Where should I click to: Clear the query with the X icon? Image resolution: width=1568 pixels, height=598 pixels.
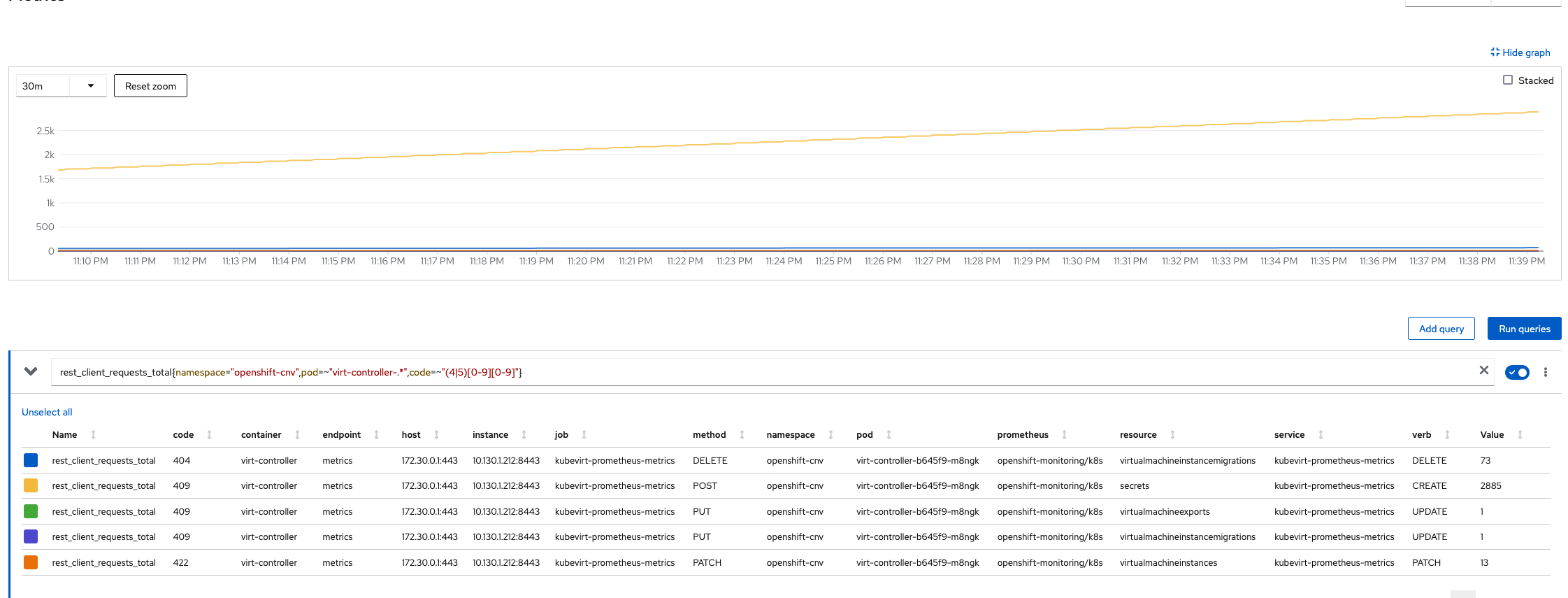coord(1483,371)
